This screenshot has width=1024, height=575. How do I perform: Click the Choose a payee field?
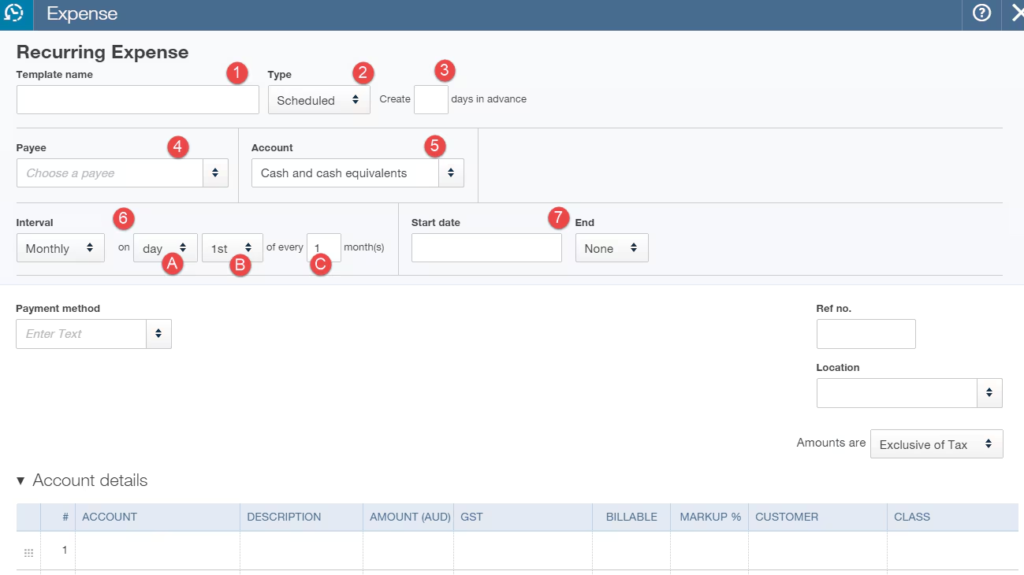[110, 173]
